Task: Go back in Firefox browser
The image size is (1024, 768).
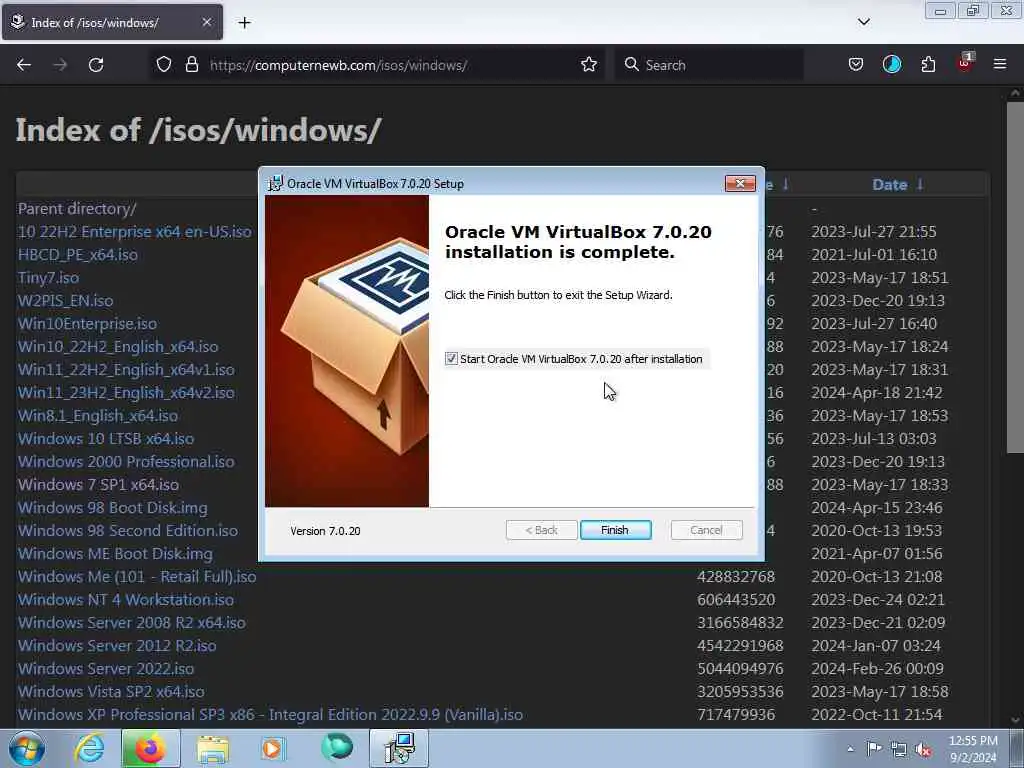Action: point(24,65)
